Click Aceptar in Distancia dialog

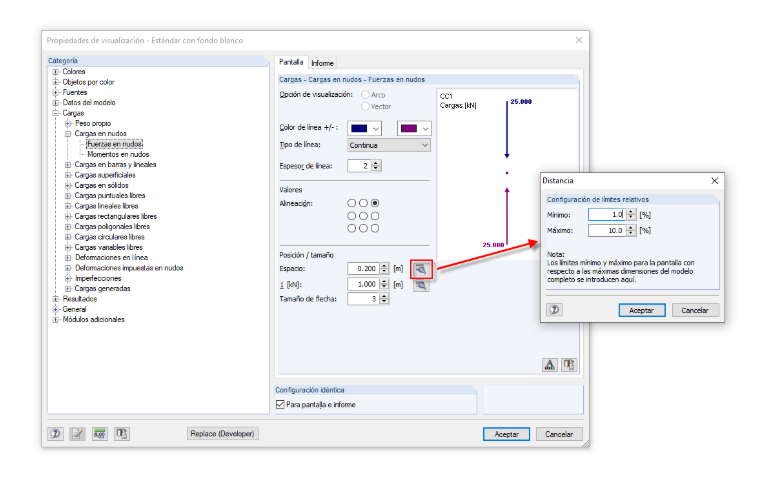(642, 310)
